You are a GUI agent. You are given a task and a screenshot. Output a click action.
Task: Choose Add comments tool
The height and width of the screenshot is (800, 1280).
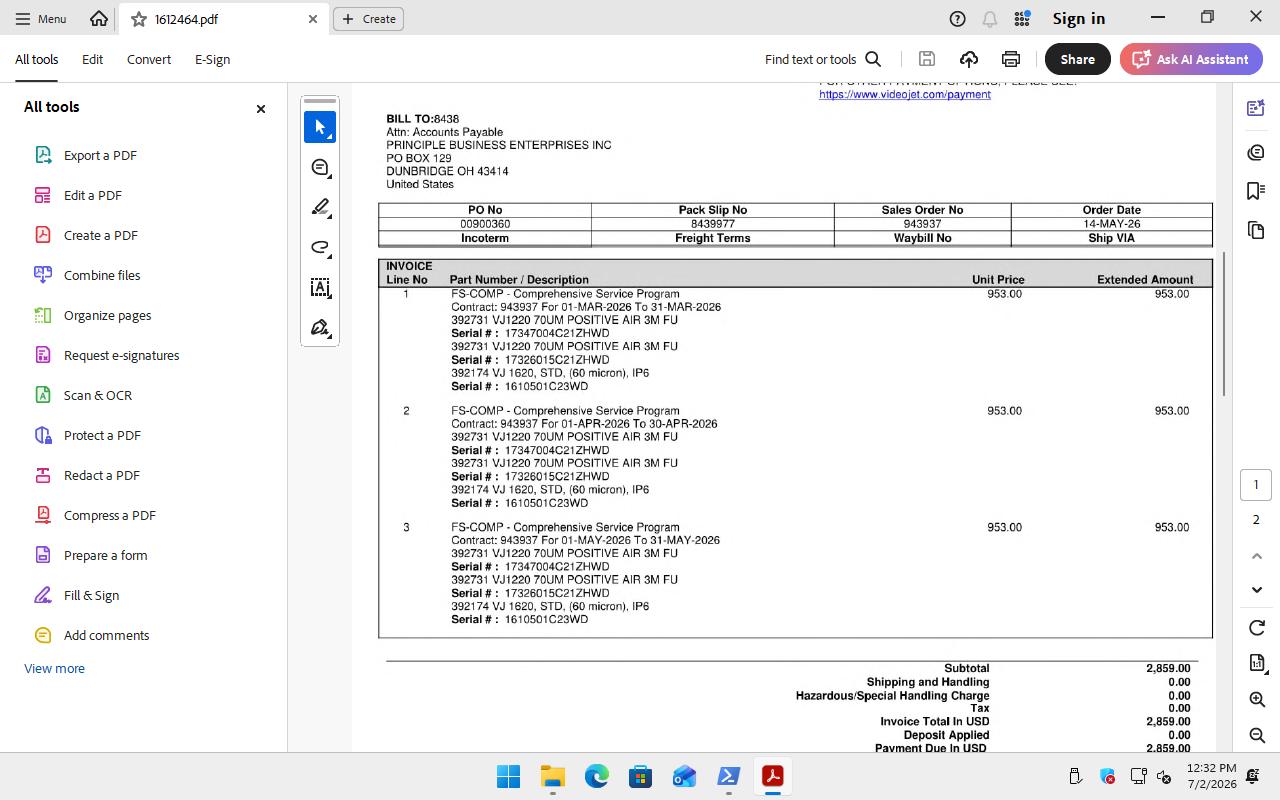106,635
